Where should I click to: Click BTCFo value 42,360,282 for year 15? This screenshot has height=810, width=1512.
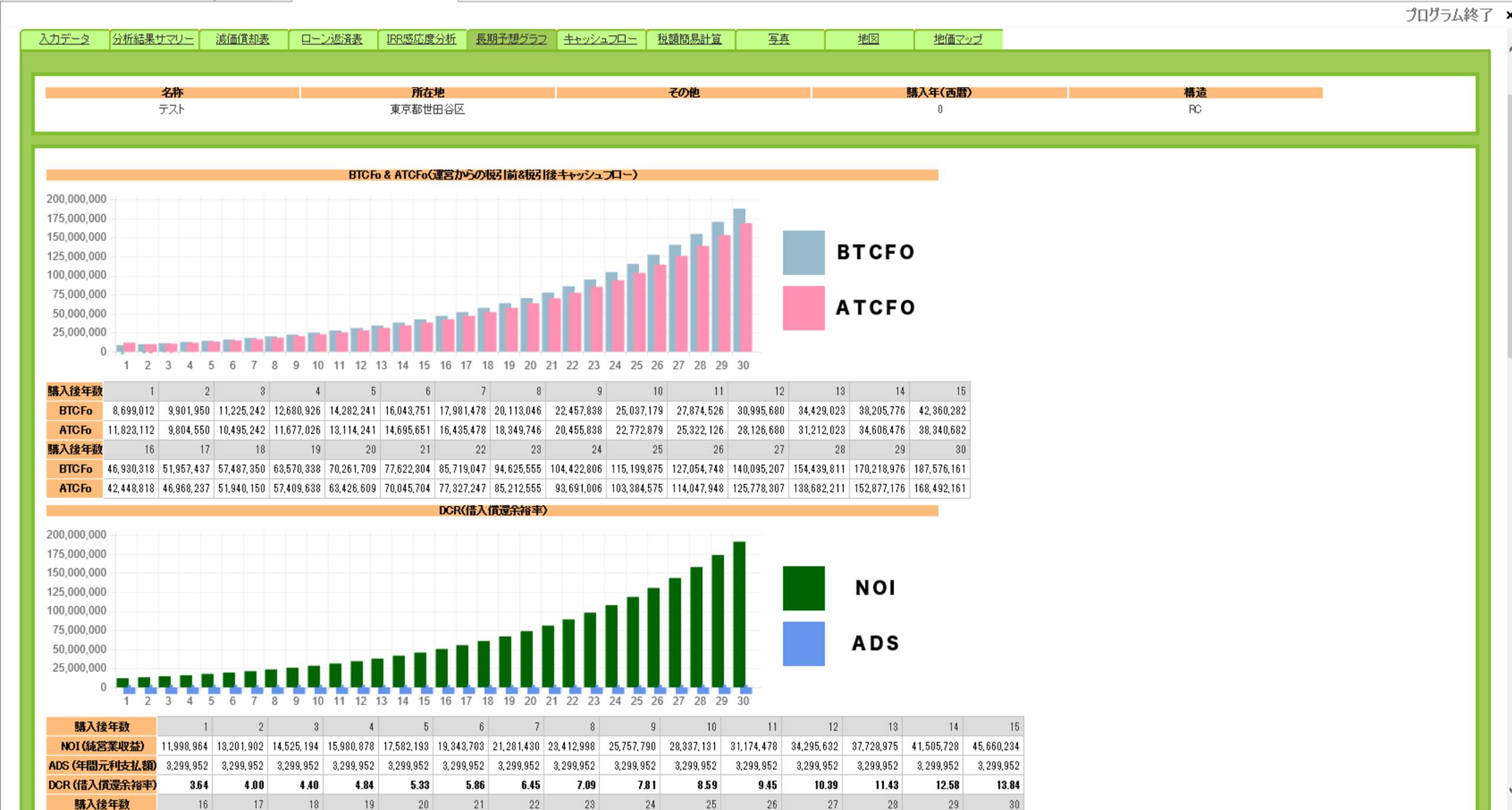click(942, 411)
